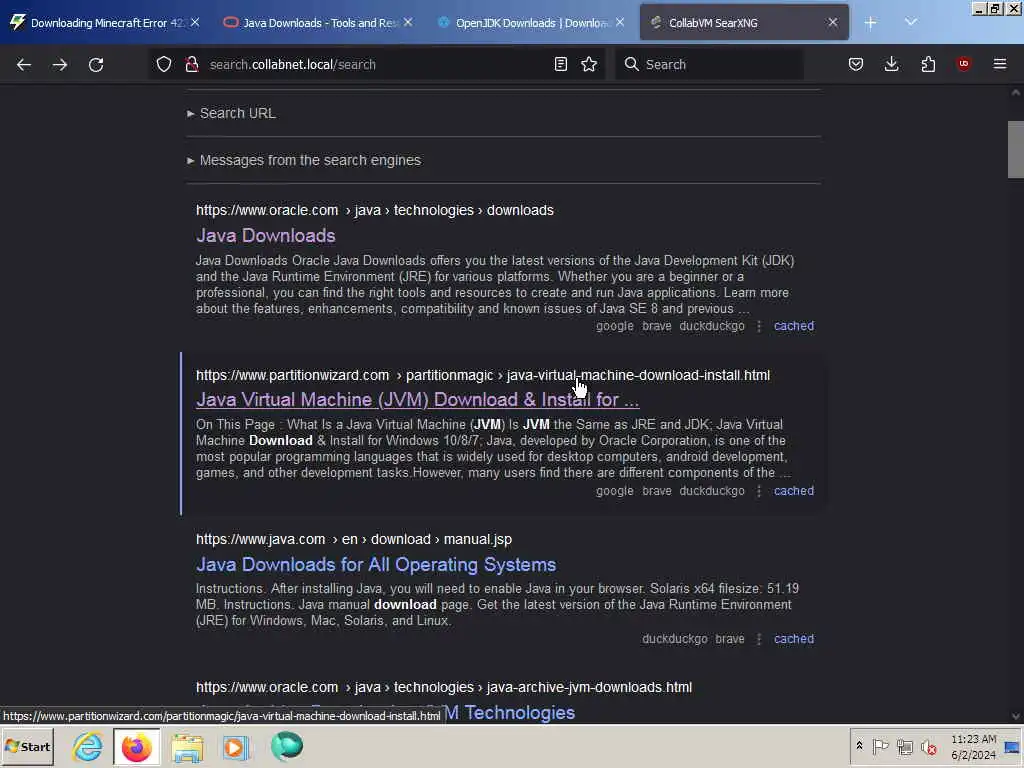The width and height of the screenshot is (1024, 768).
Task: Click the partitionwizard.com result URL
Action: click(x=483, y=376)
